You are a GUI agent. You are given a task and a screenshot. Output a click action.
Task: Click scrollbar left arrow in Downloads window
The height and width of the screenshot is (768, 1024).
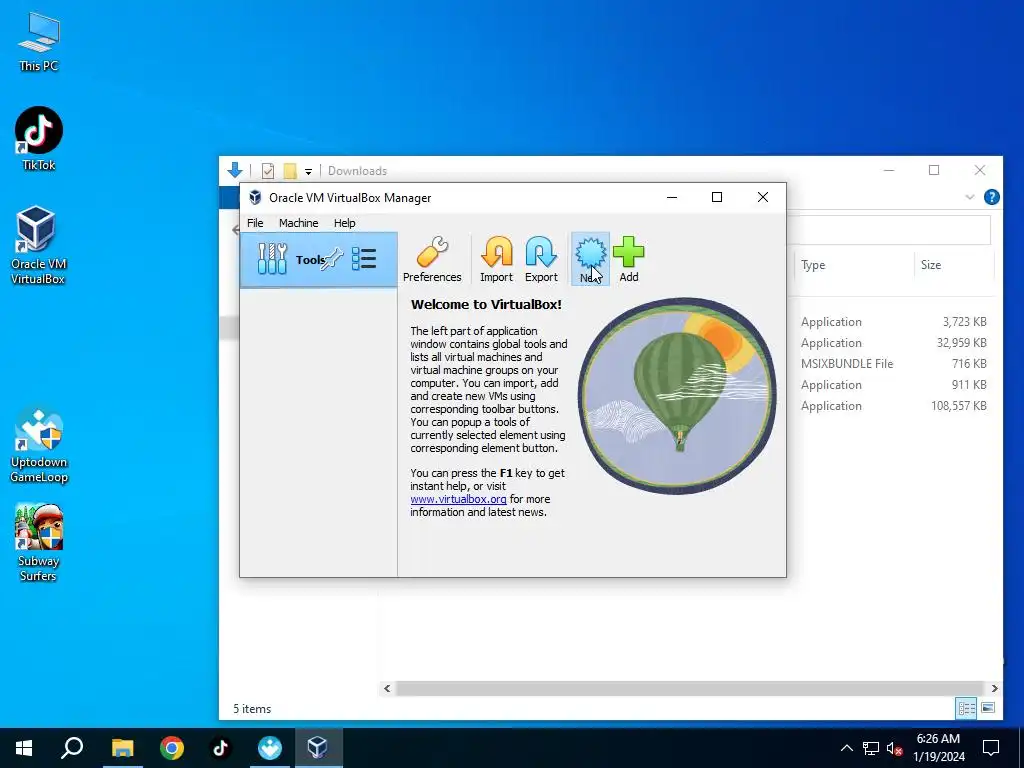387,688
